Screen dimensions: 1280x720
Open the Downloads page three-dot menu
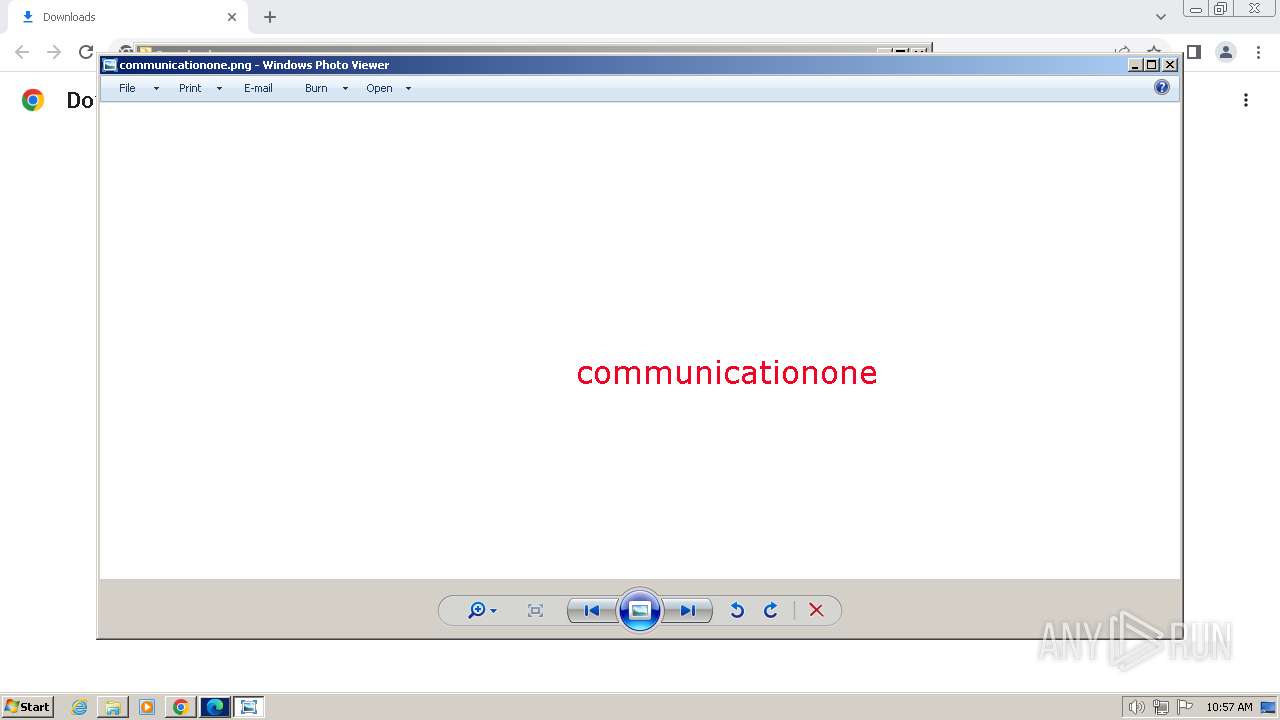click(x=1246, y=100)
